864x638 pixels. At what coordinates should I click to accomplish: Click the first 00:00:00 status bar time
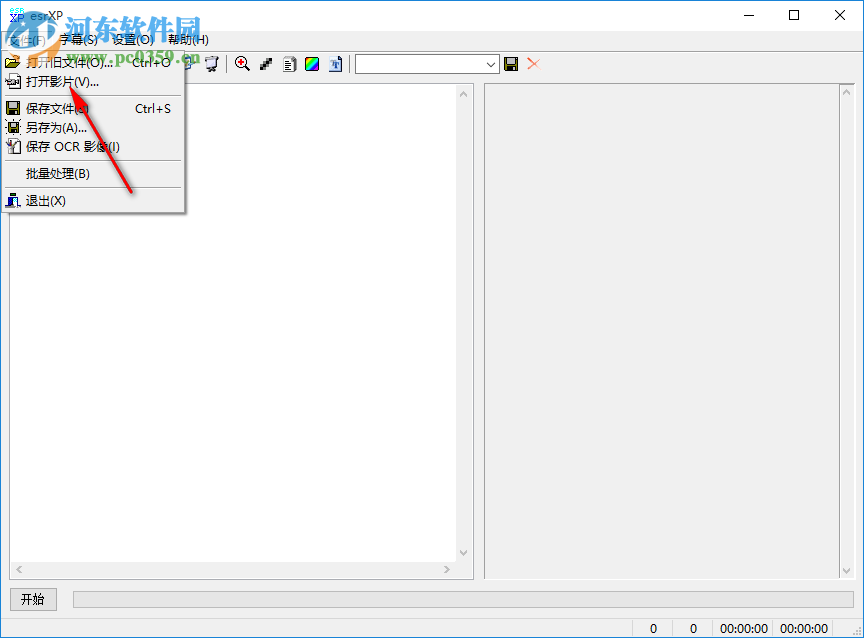click(x=743, y=629)
